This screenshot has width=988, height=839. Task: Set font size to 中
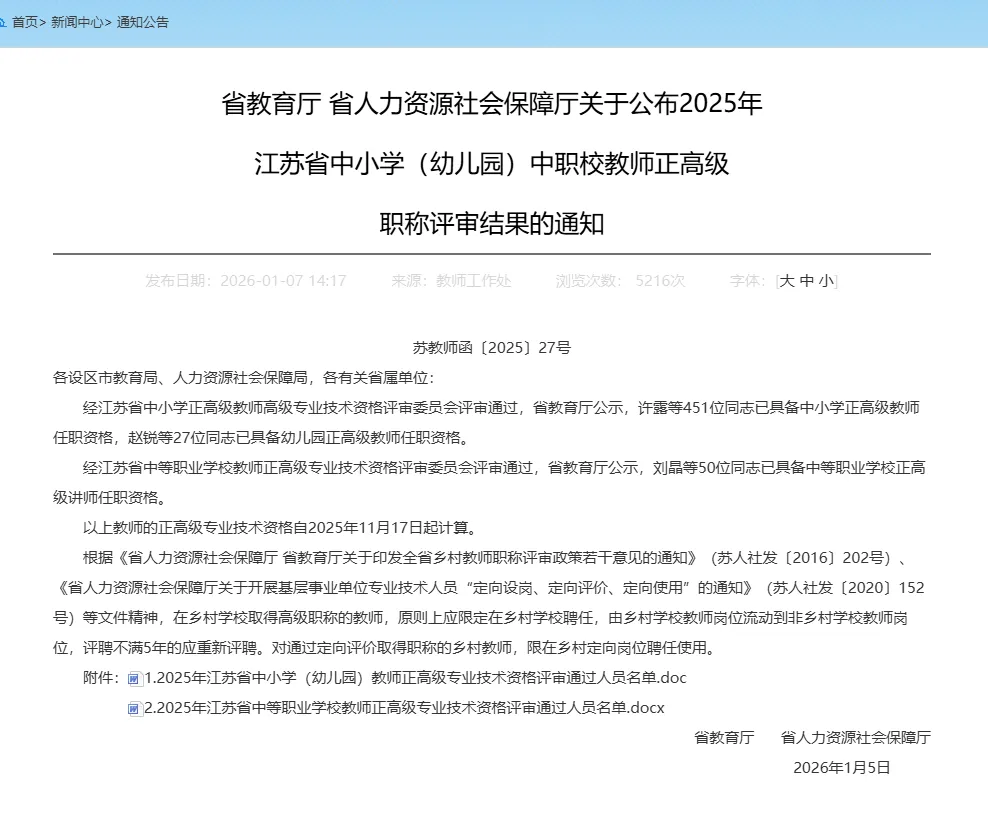point(807,281)
